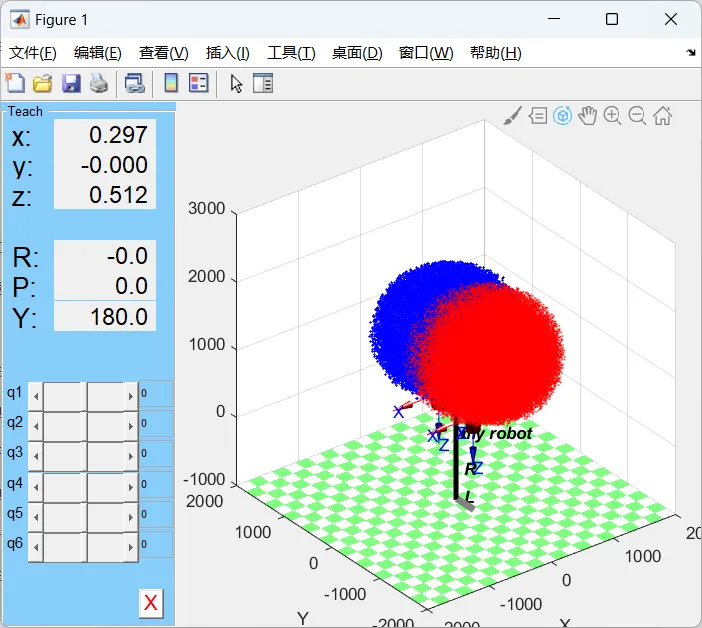Decrease q2 with its left arrow
The height and width of the screenshot is (628, 702).
(36, 426)
